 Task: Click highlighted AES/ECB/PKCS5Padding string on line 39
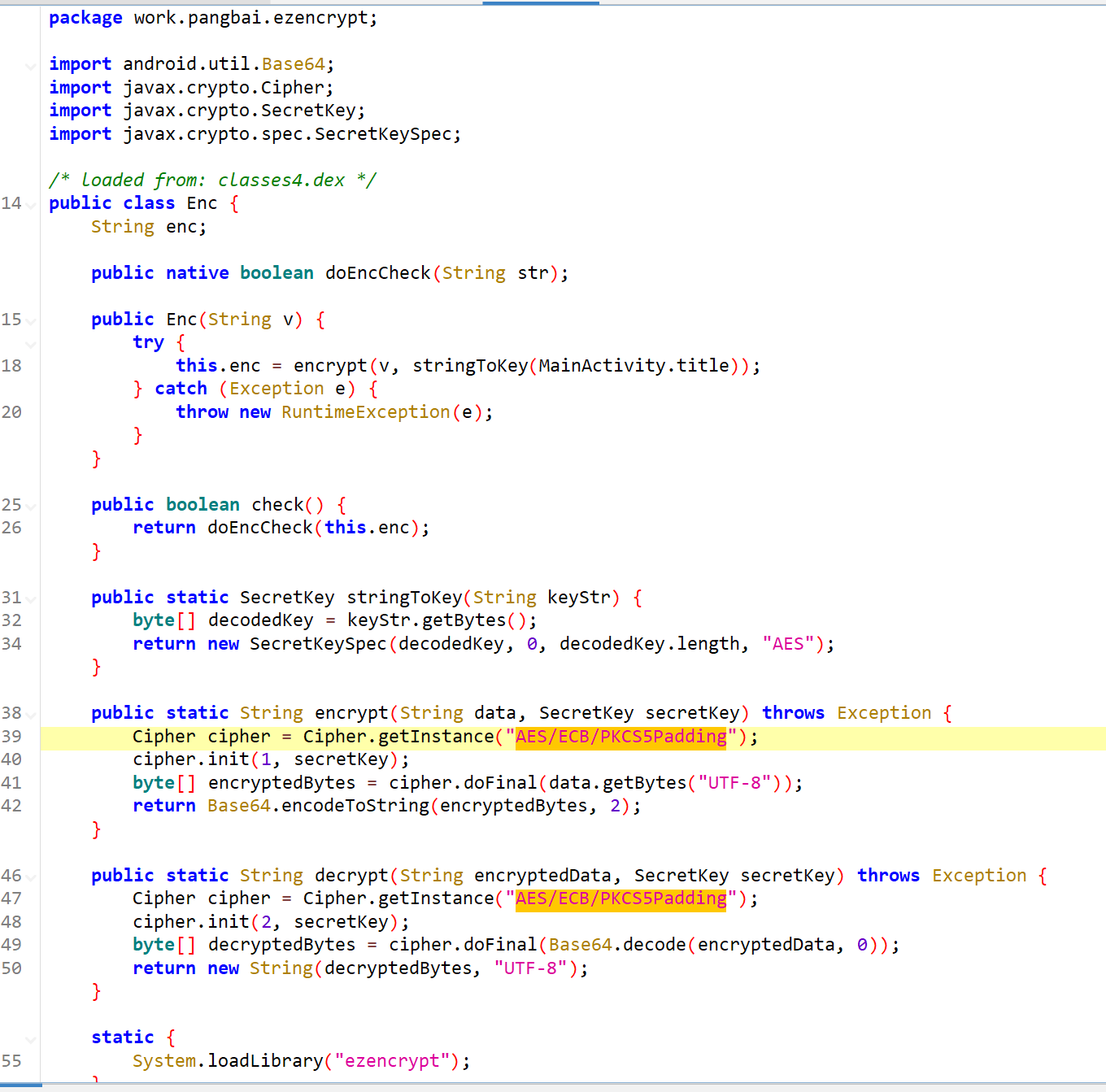click(x=621, y=737)
